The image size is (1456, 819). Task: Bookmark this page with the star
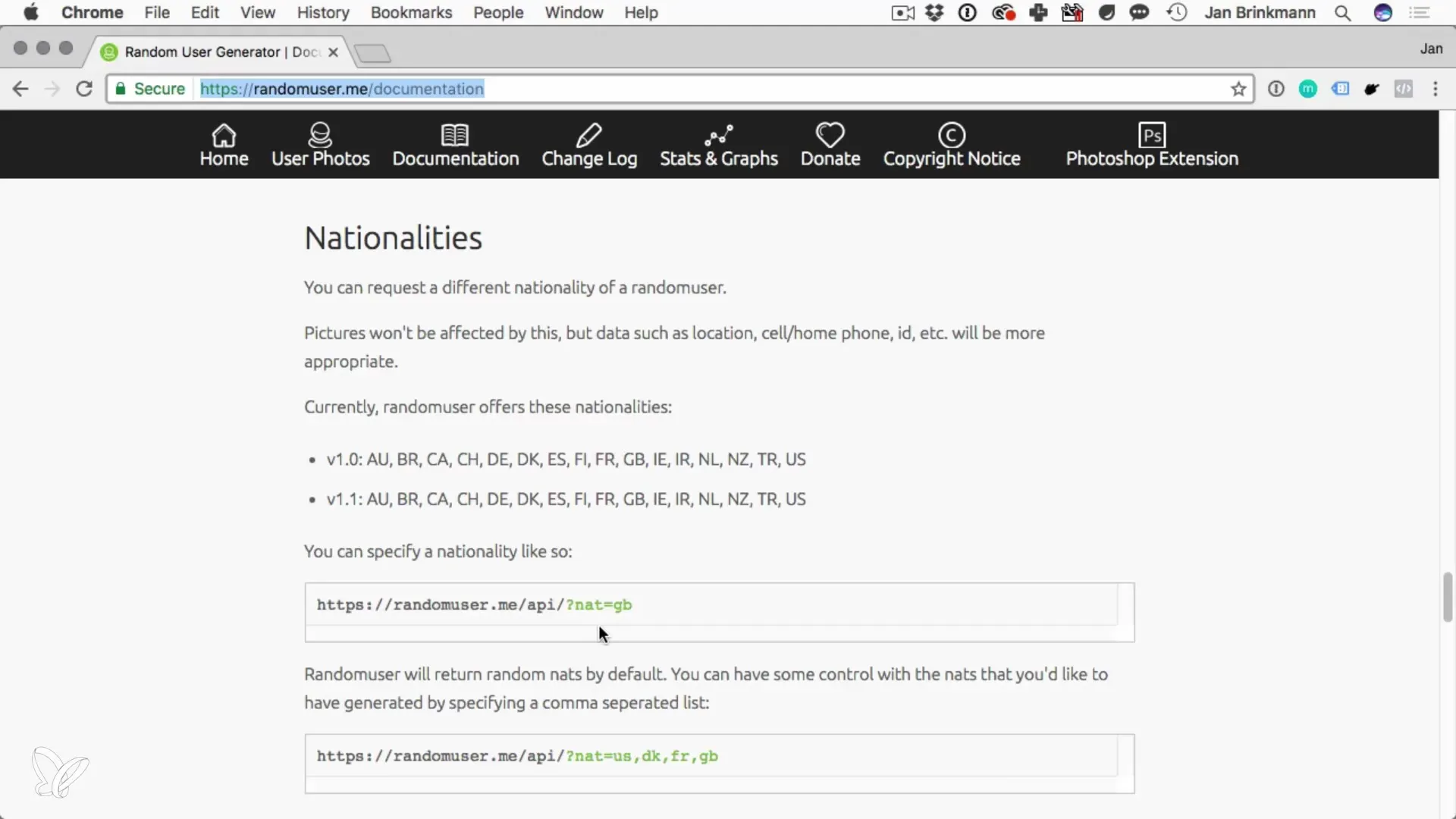point(1238,89)
